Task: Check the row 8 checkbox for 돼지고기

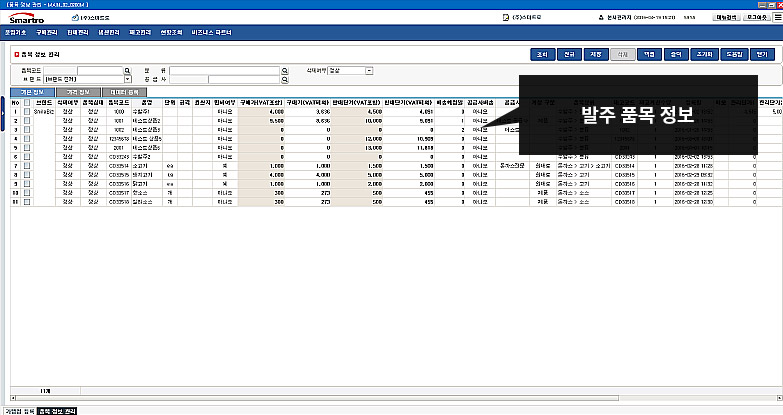Action: (27, 175)
